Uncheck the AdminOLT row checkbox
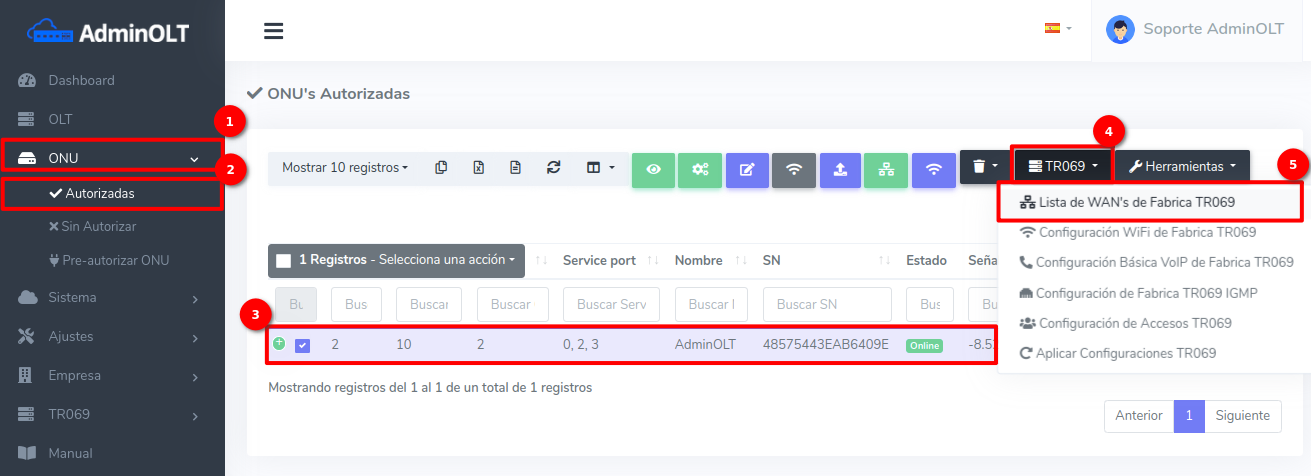This screenshot has height=476, width=1311. [x=303, y=345]
